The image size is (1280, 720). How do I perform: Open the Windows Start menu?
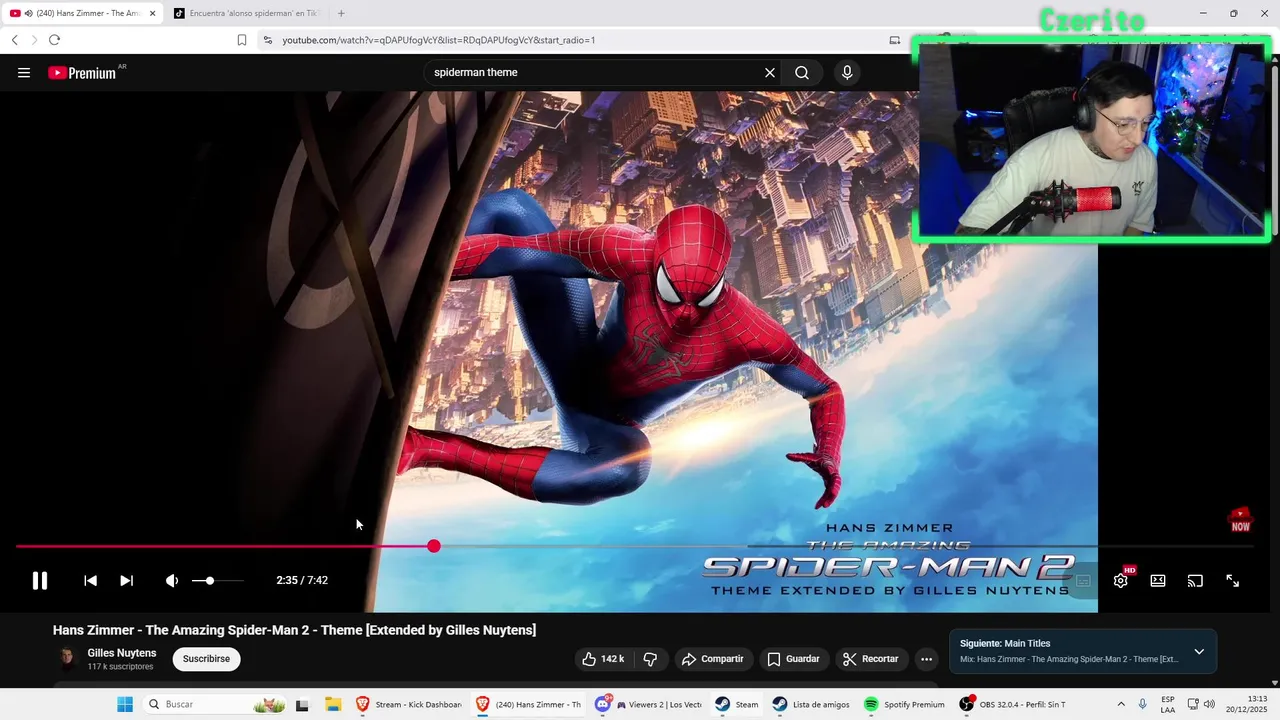click(125, 704)
